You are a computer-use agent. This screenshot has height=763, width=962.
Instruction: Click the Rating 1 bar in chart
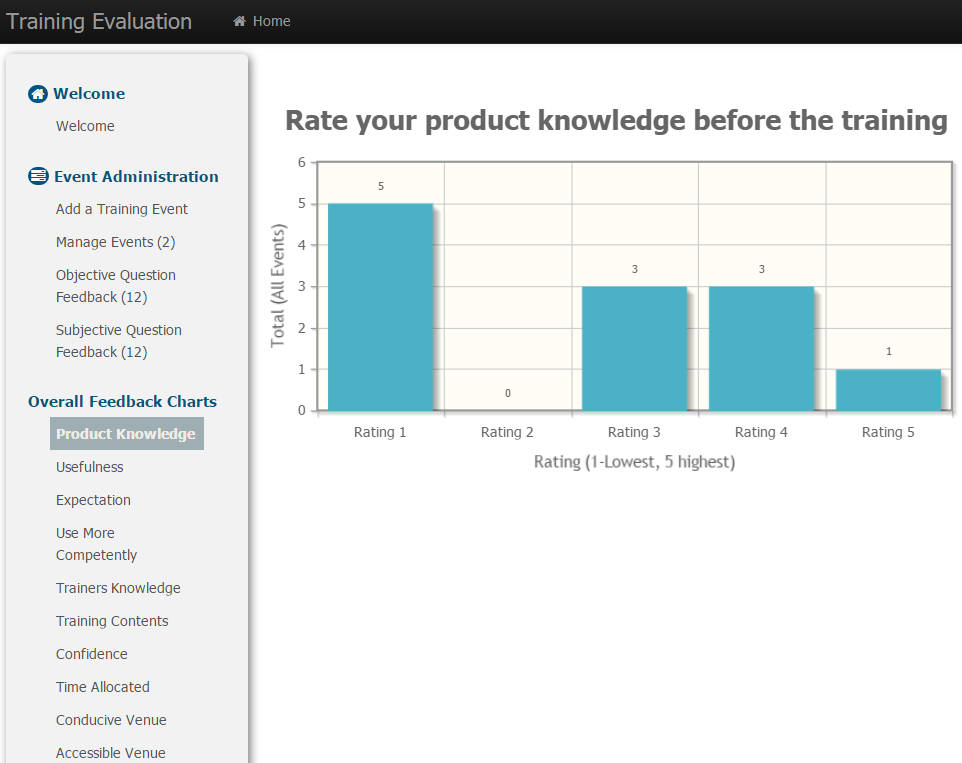click(380, 307)
